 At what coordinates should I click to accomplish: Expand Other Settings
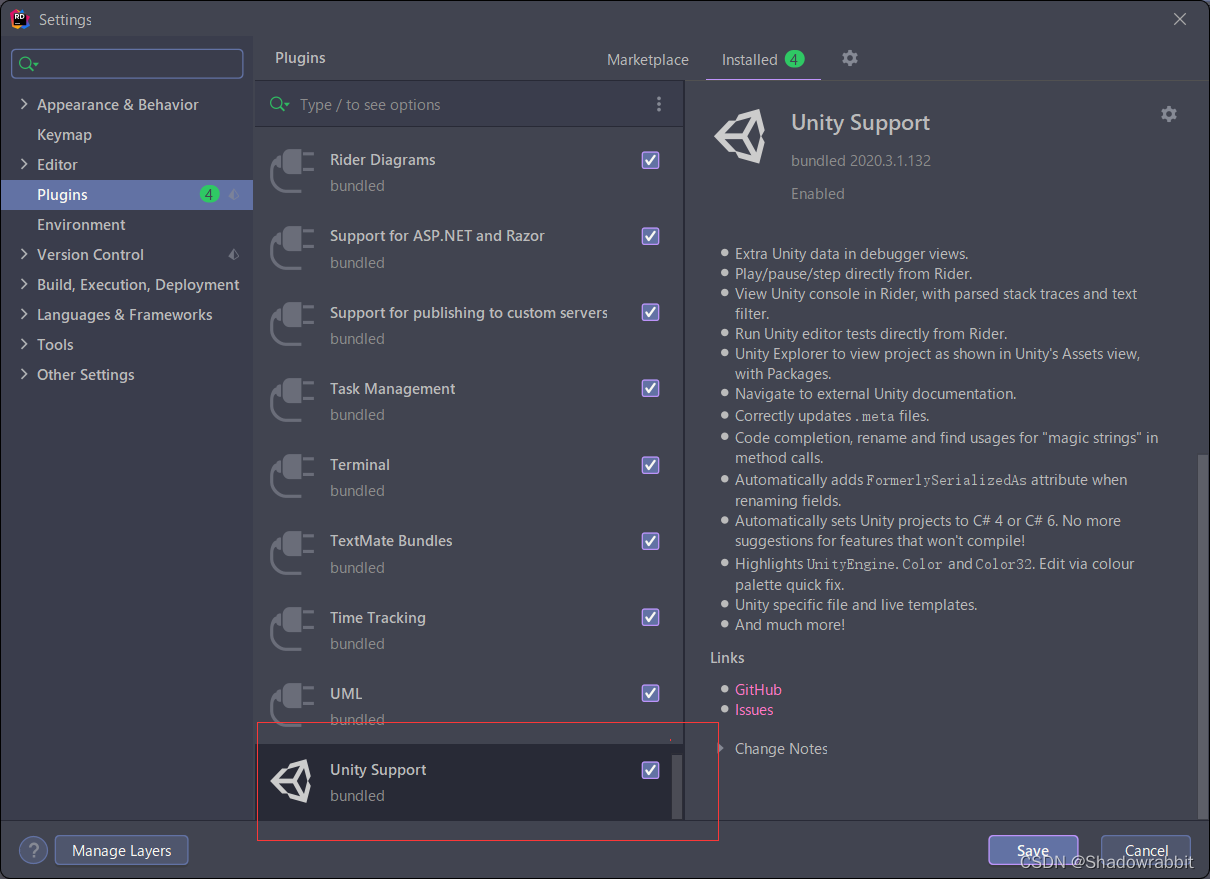pos(24,374)
